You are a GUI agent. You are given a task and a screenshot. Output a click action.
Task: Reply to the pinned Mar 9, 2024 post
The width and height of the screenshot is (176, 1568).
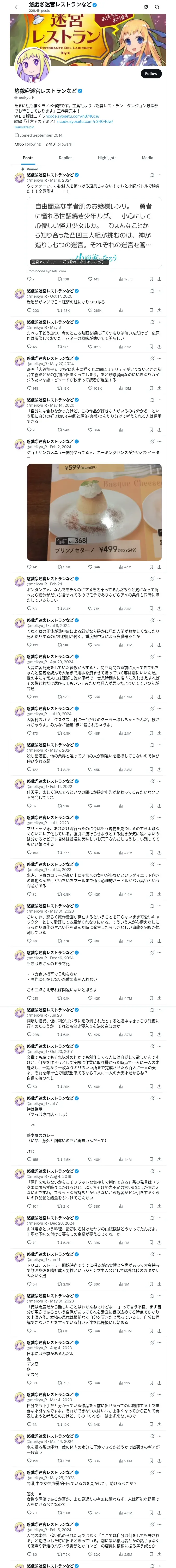pyautogui.click(x=30, y=279)
